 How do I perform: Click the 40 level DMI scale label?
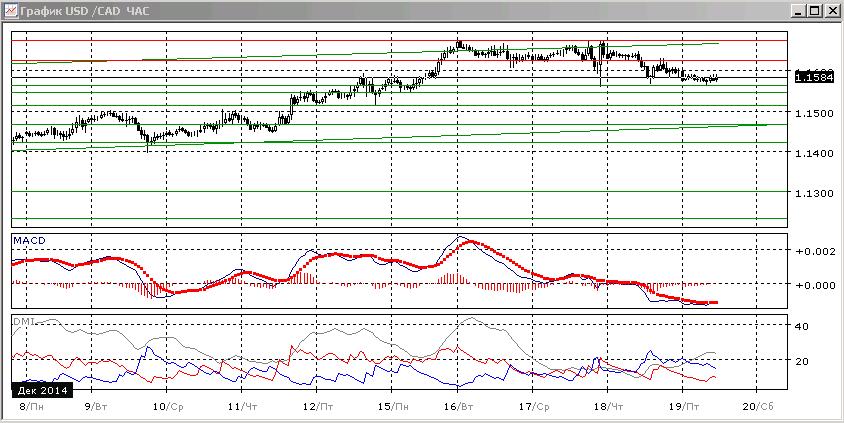802,326
